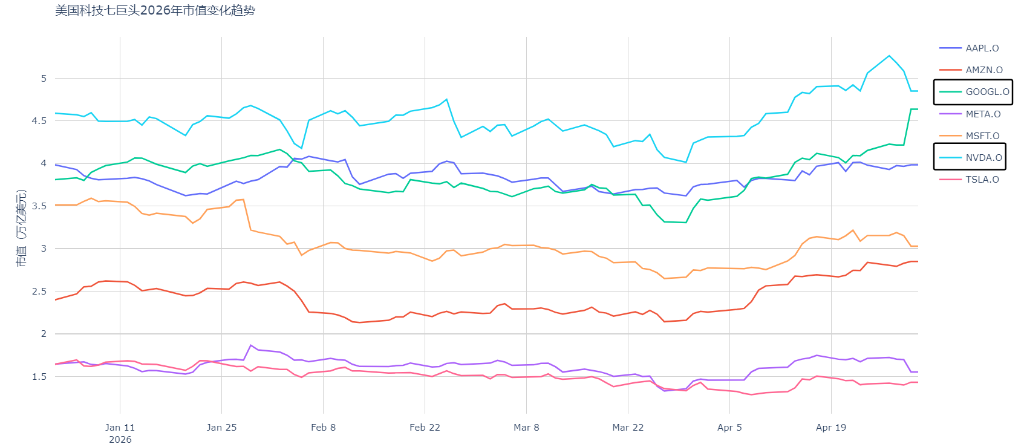Hide the MSFT.O series from legend
The height and width of the screenshot is (445, 1024).
(x=982, y=136)
